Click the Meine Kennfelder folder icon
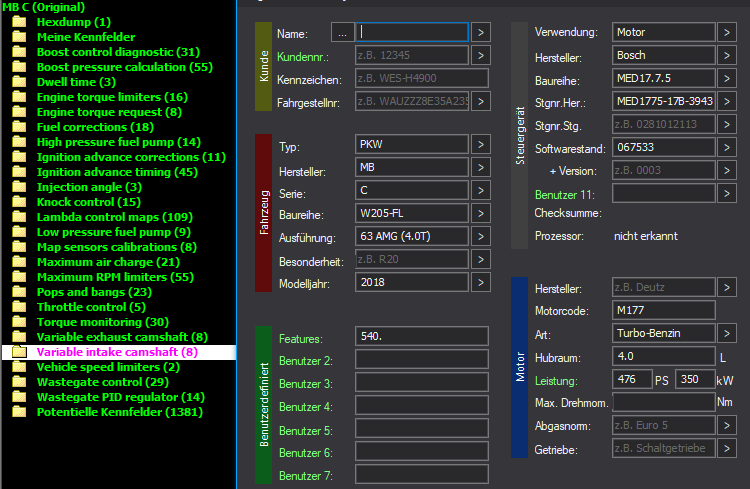Viewport: 750px width, 489px height. point(19,37)
